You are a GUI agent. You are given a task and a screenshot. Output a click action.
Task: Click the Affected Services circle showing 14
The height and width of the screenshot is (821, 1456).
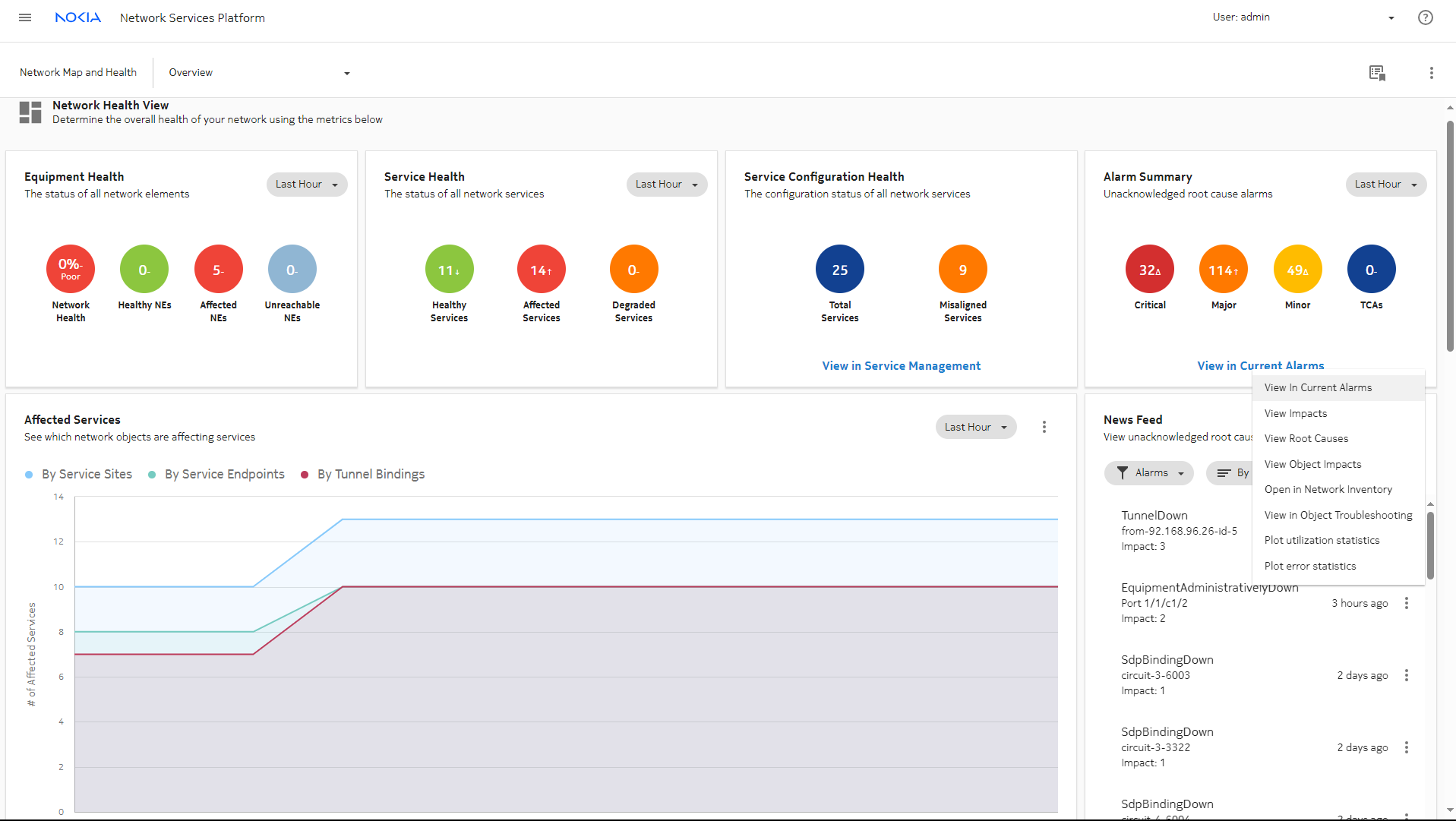pos(541,269)
